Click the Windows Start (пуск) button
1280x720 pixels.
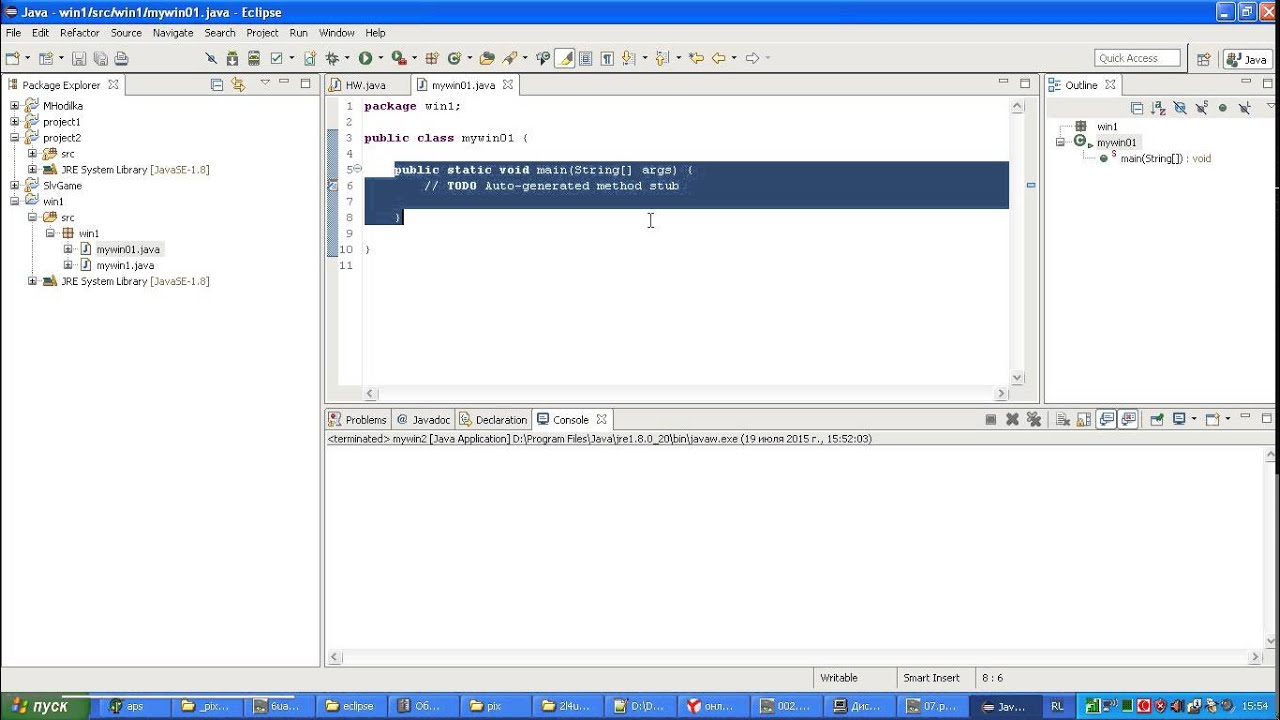tap(44, 706)
